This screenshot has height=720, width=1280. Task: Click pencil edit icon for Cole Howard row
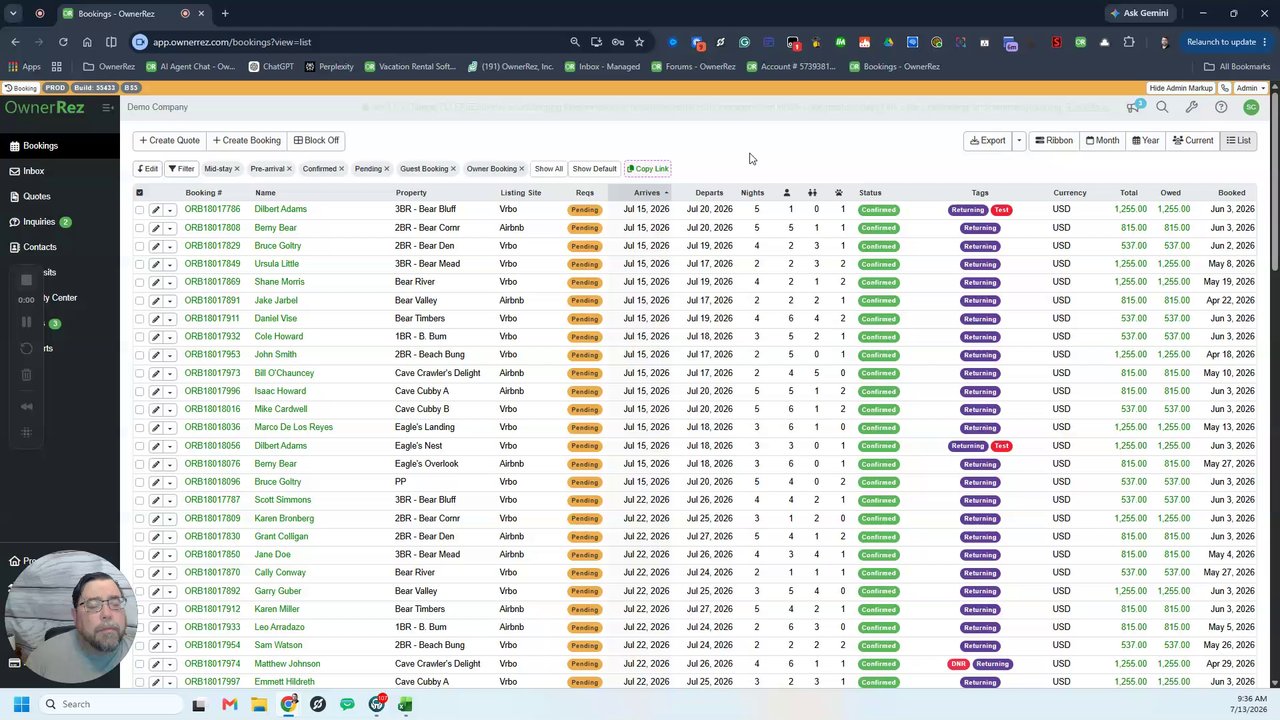[155, 337]
